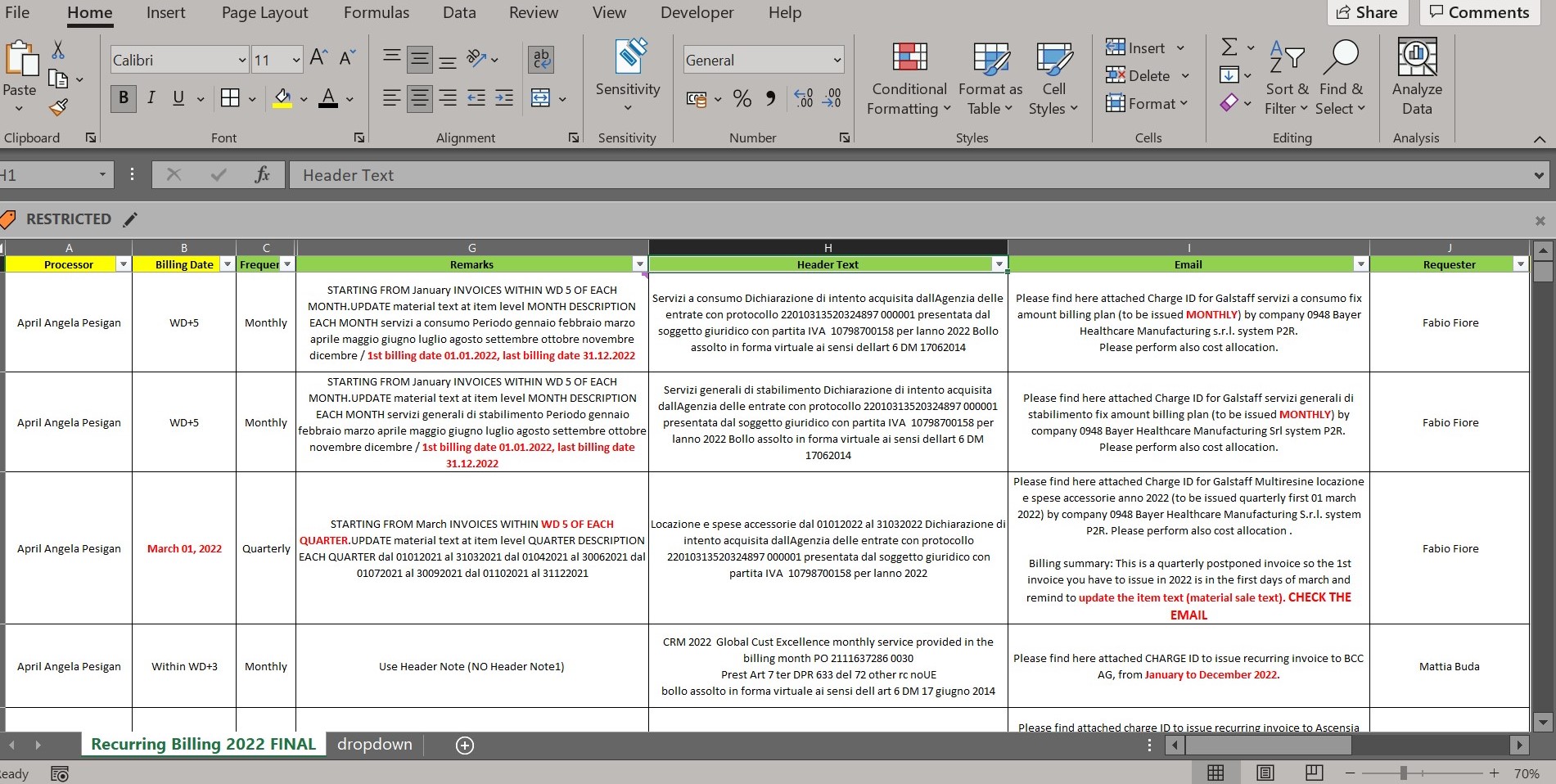This screenshot has height=784, width=1556.
Task: Open the Comments button
Action: pos(1479,12)
